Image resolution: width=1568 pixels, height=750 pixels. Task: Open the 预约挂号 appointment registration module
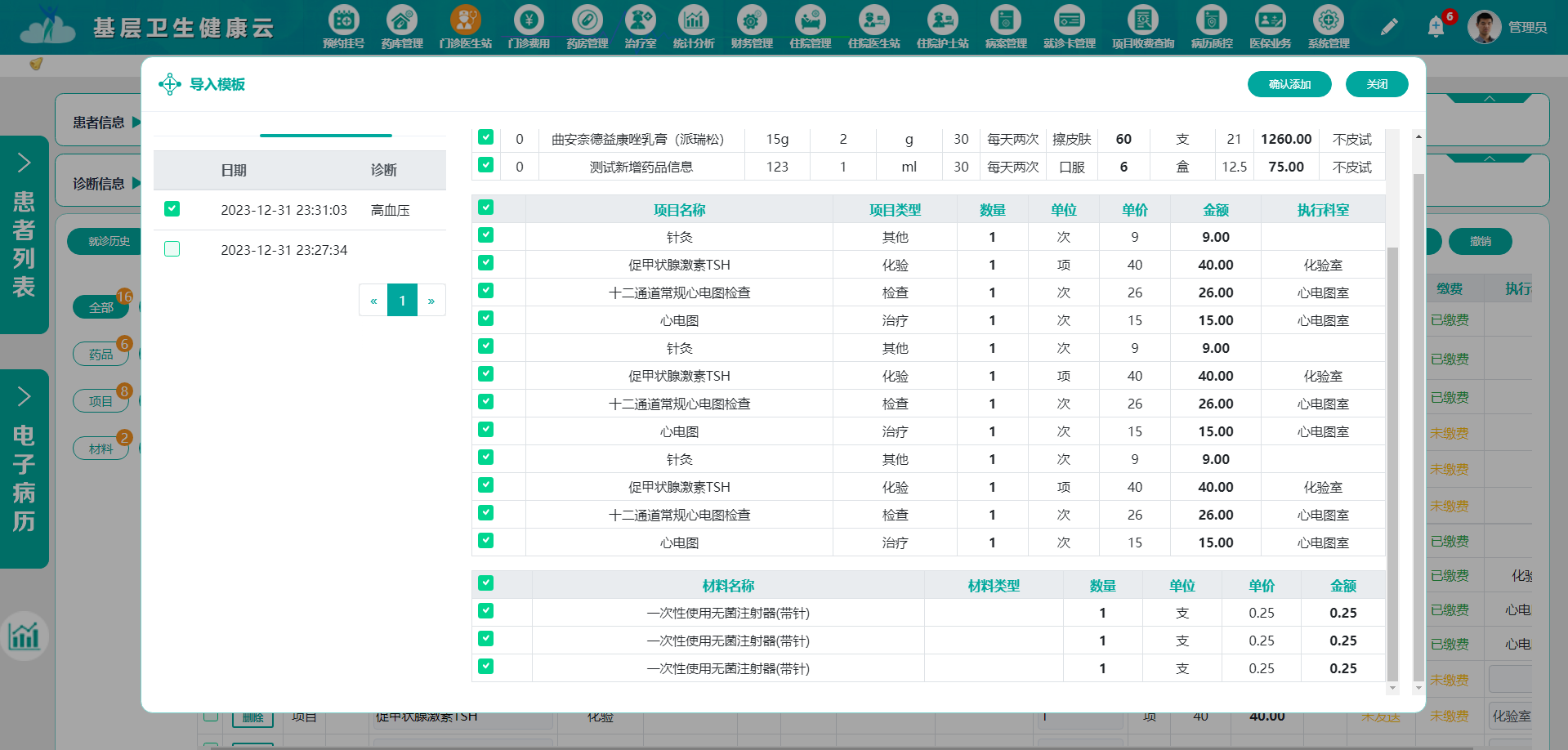point(343,27)
